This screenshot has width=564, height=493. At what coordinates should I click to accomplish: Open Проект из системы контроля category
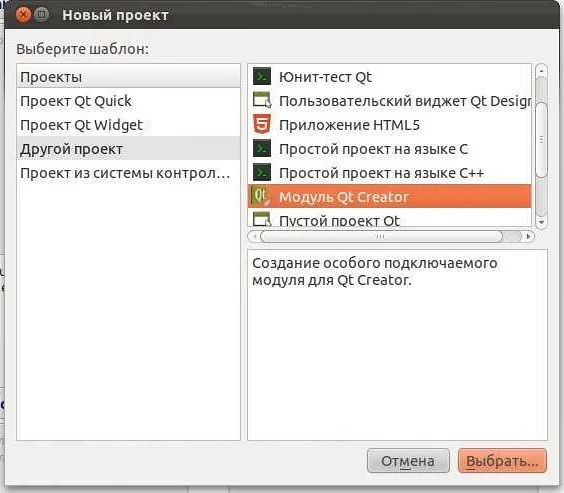[128, 173]
